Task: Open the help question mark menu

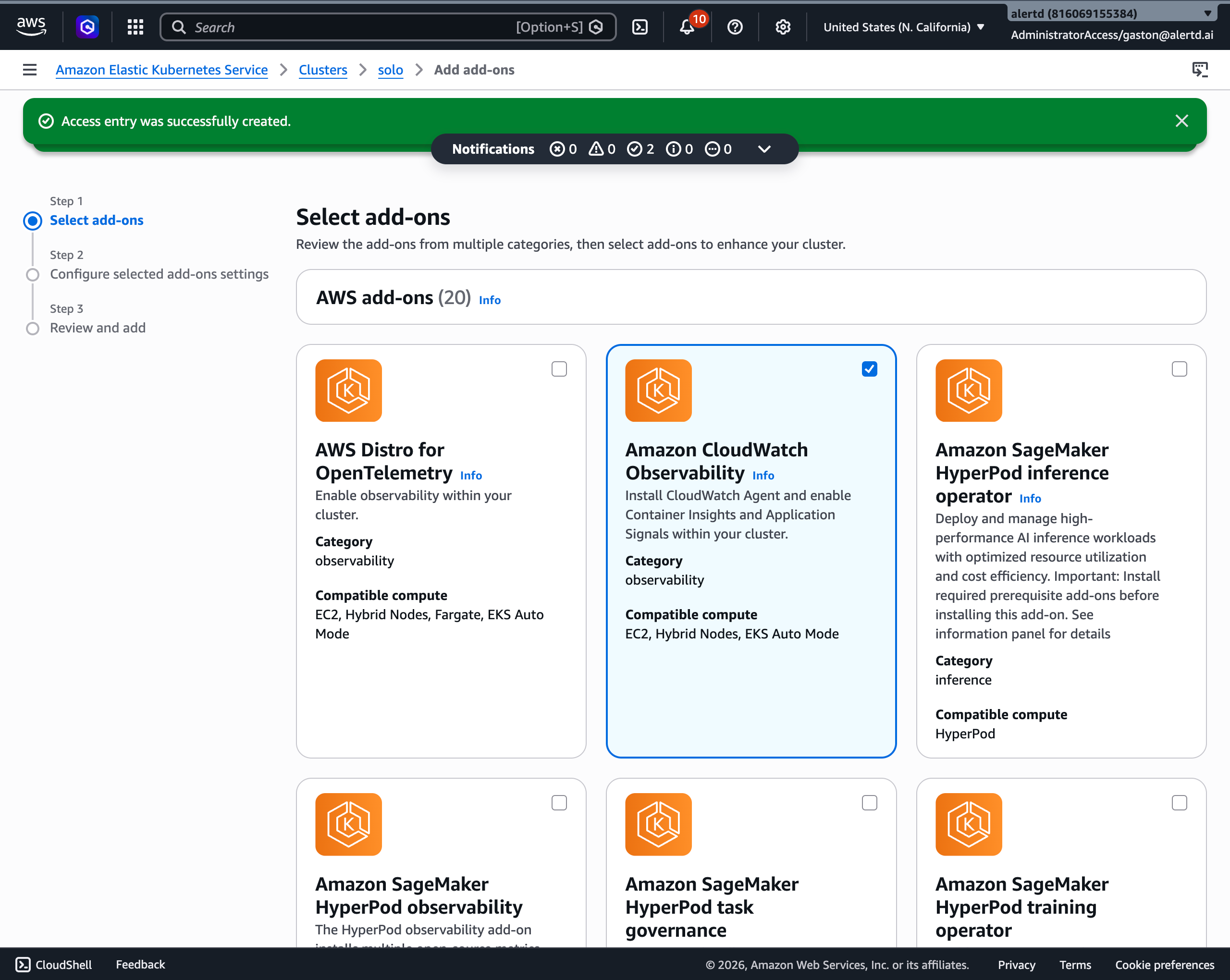Action: pos(735,27)
